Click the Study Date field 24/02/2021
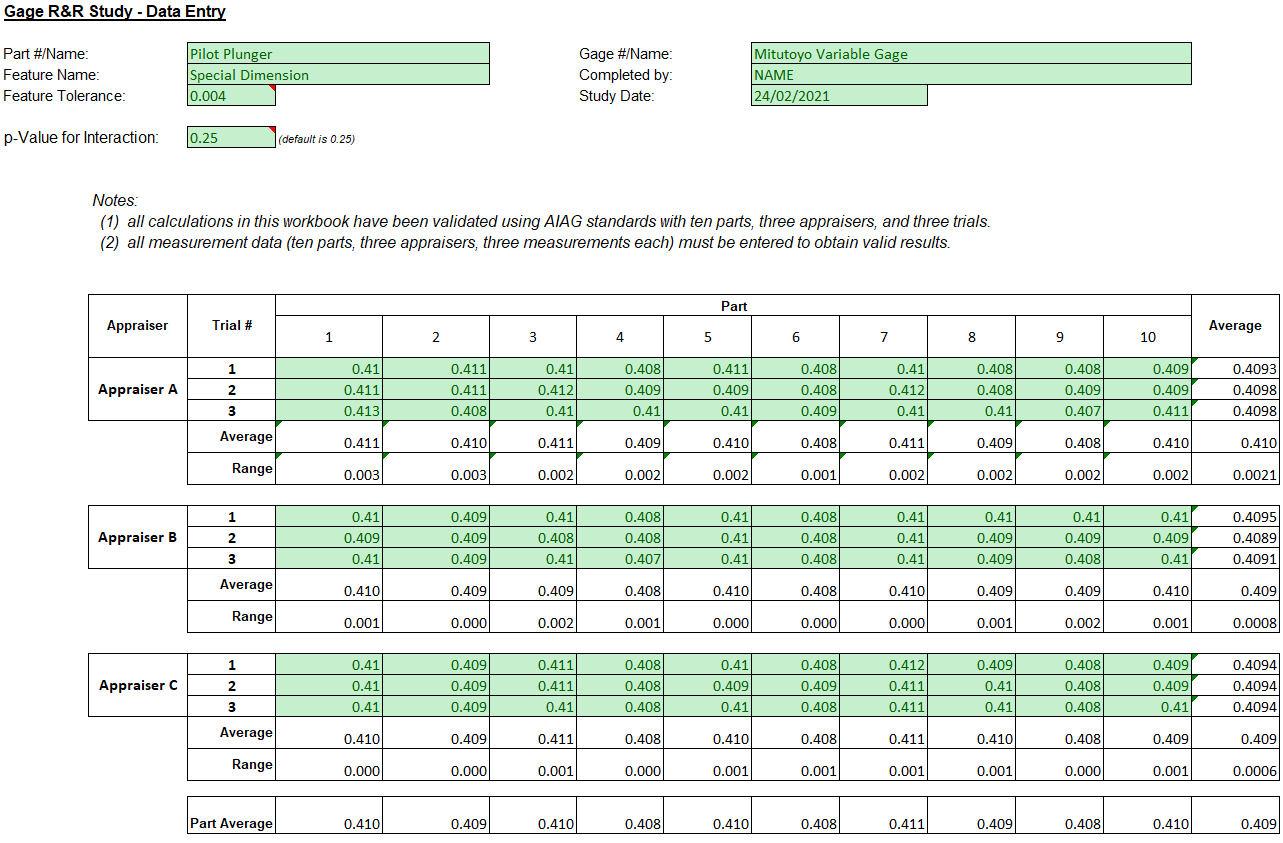This screenshot has height=843, width=1283. (x=838, y=96)
